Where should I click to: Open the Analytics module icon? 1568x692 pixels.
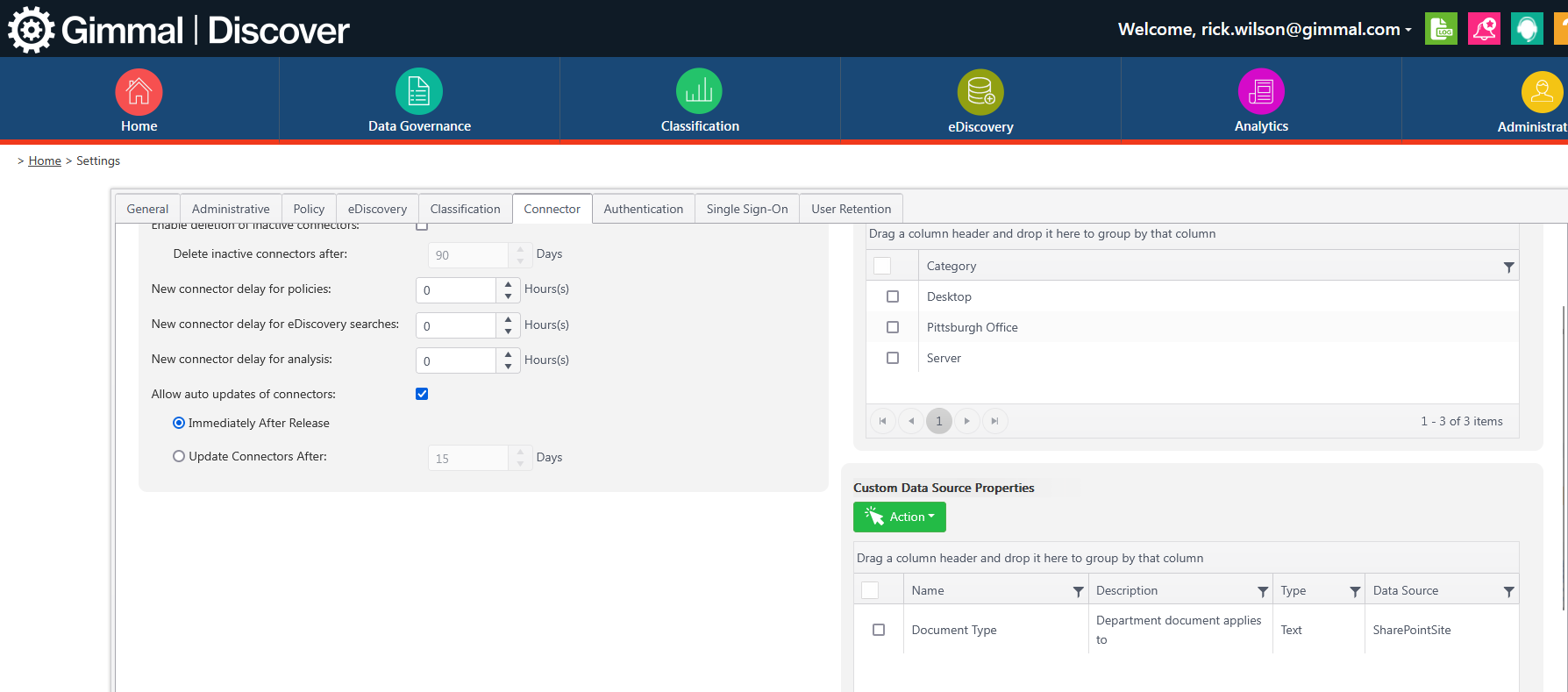coord(1260,92)
